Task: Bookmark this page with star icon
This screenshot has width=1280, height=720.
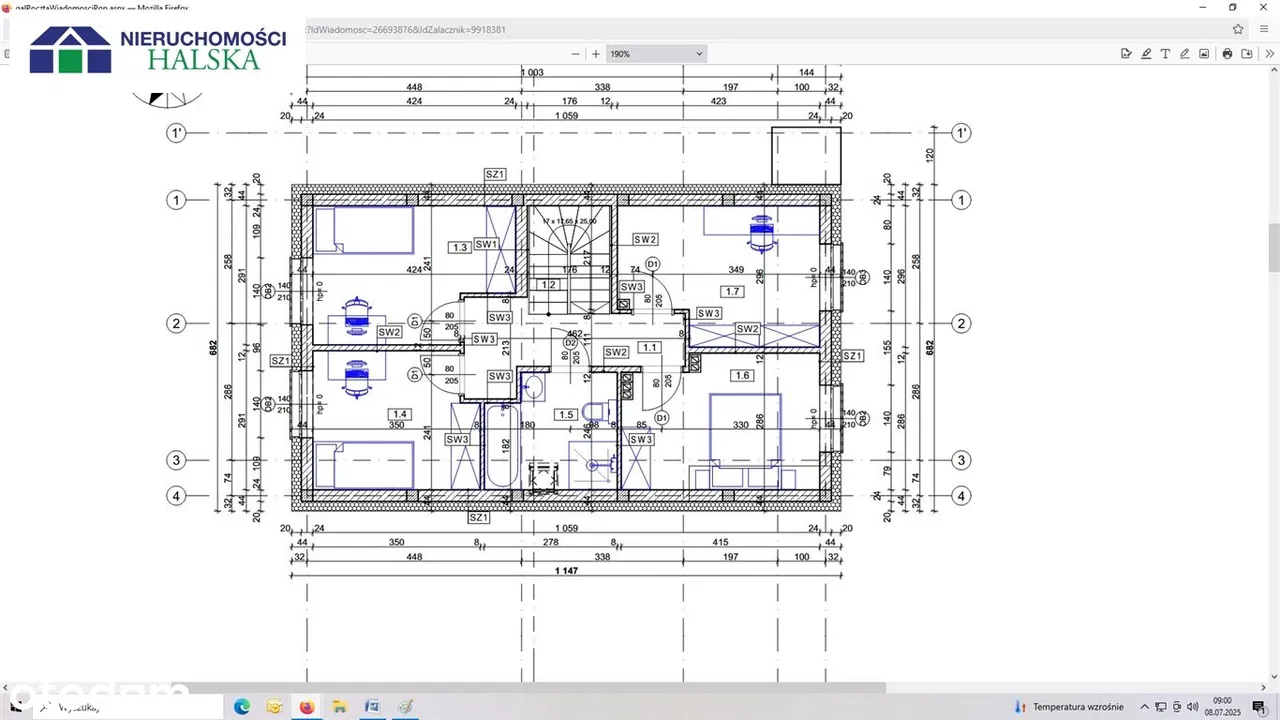Action: (x=1238, y=29)
